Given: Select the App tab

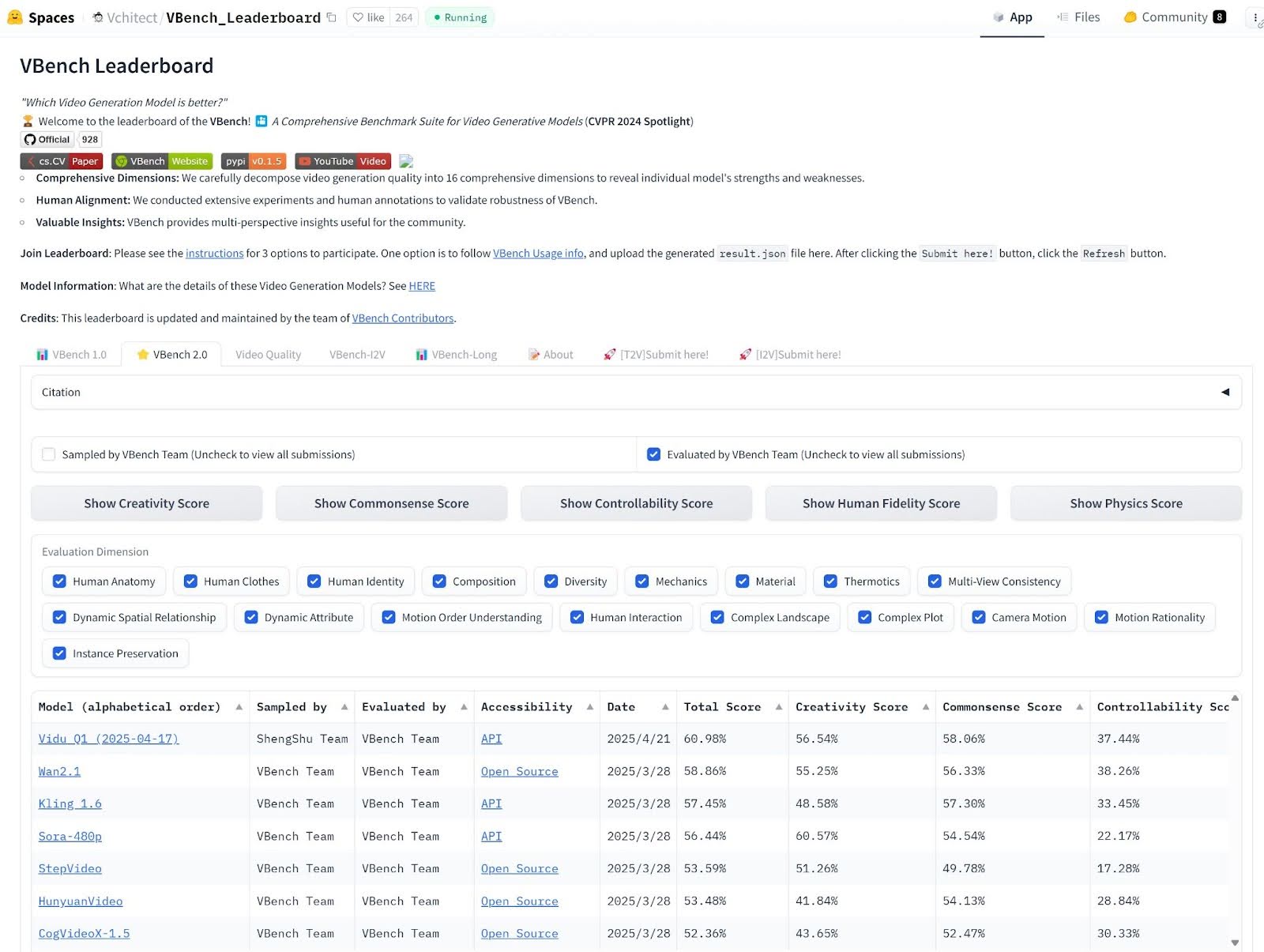Looking at the screenshot, I should coord(1012,17).
